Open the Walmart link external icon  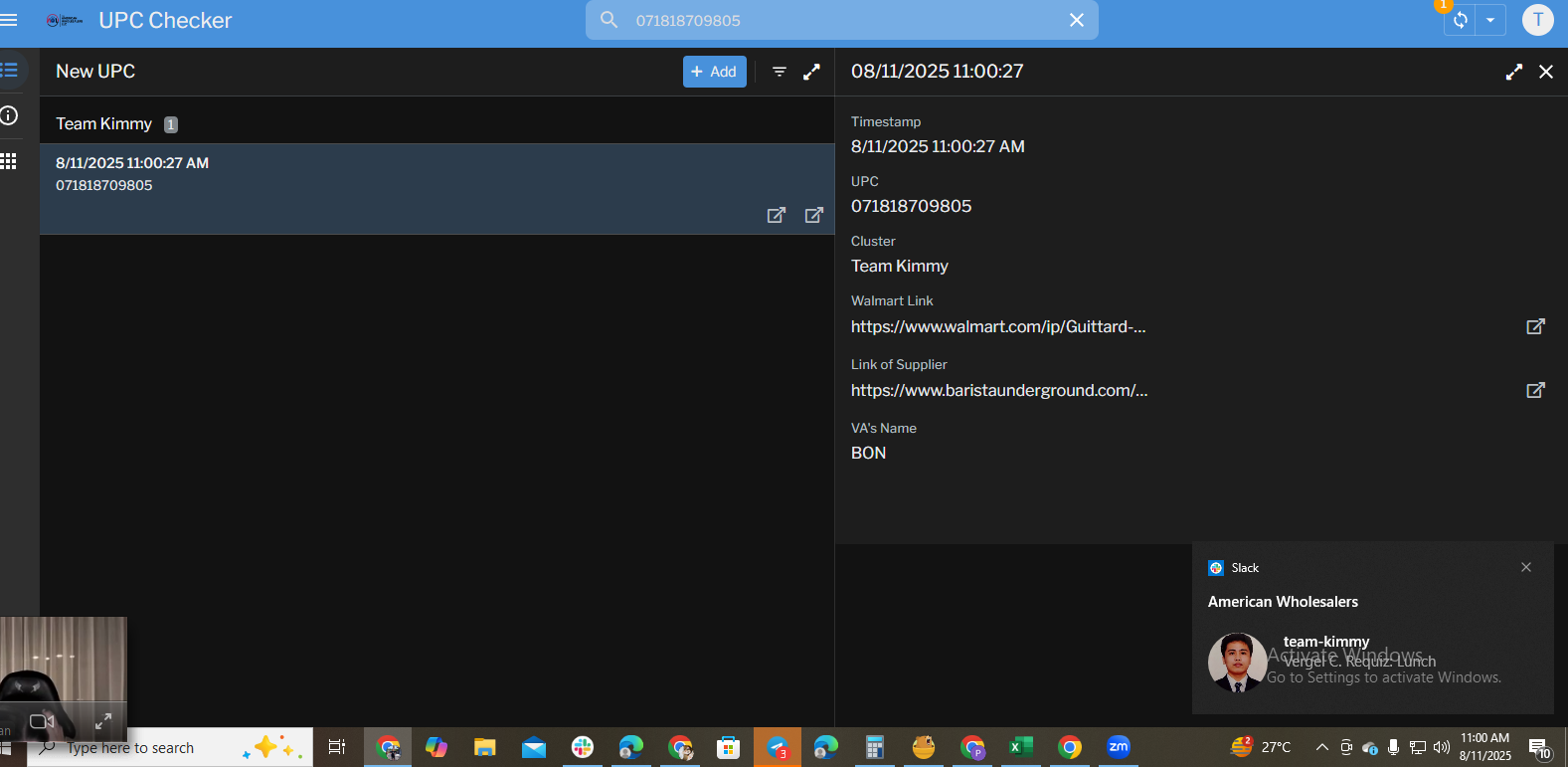[x=1535, y=326]
